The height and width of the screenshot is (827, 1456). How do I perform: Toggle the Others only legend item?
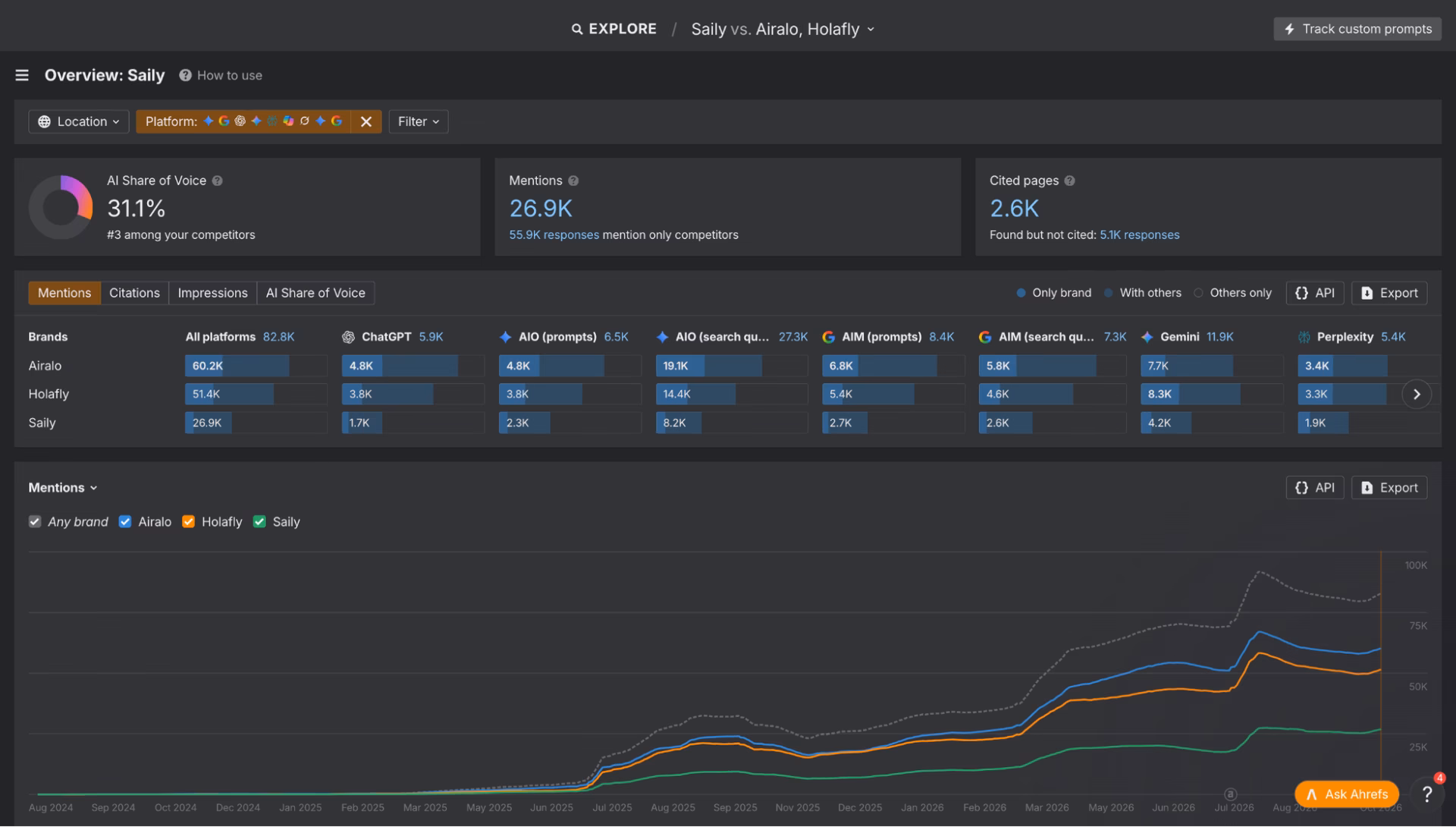(1233, 293)
